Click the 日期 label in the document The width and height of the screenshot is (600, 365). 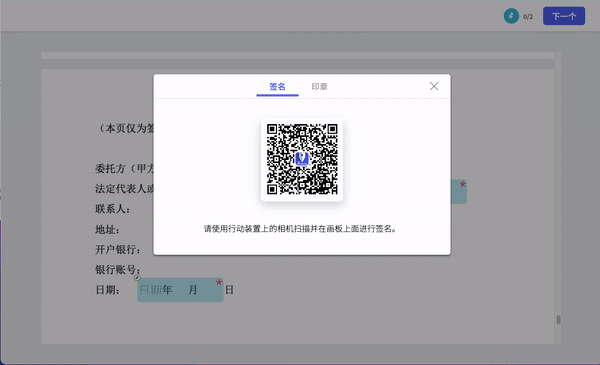pyautogui.click(x=107, y=290)
